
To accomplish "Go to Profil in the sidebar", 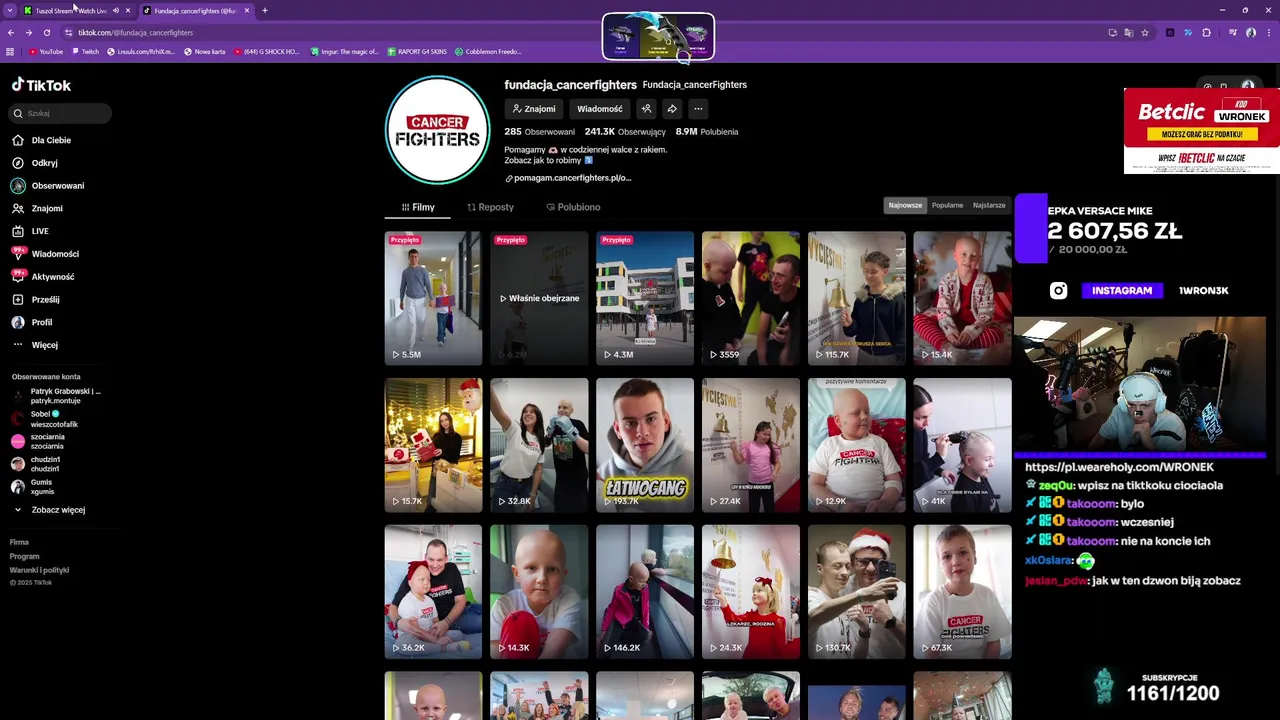I will pyautogui.click(x=41, y=322).
